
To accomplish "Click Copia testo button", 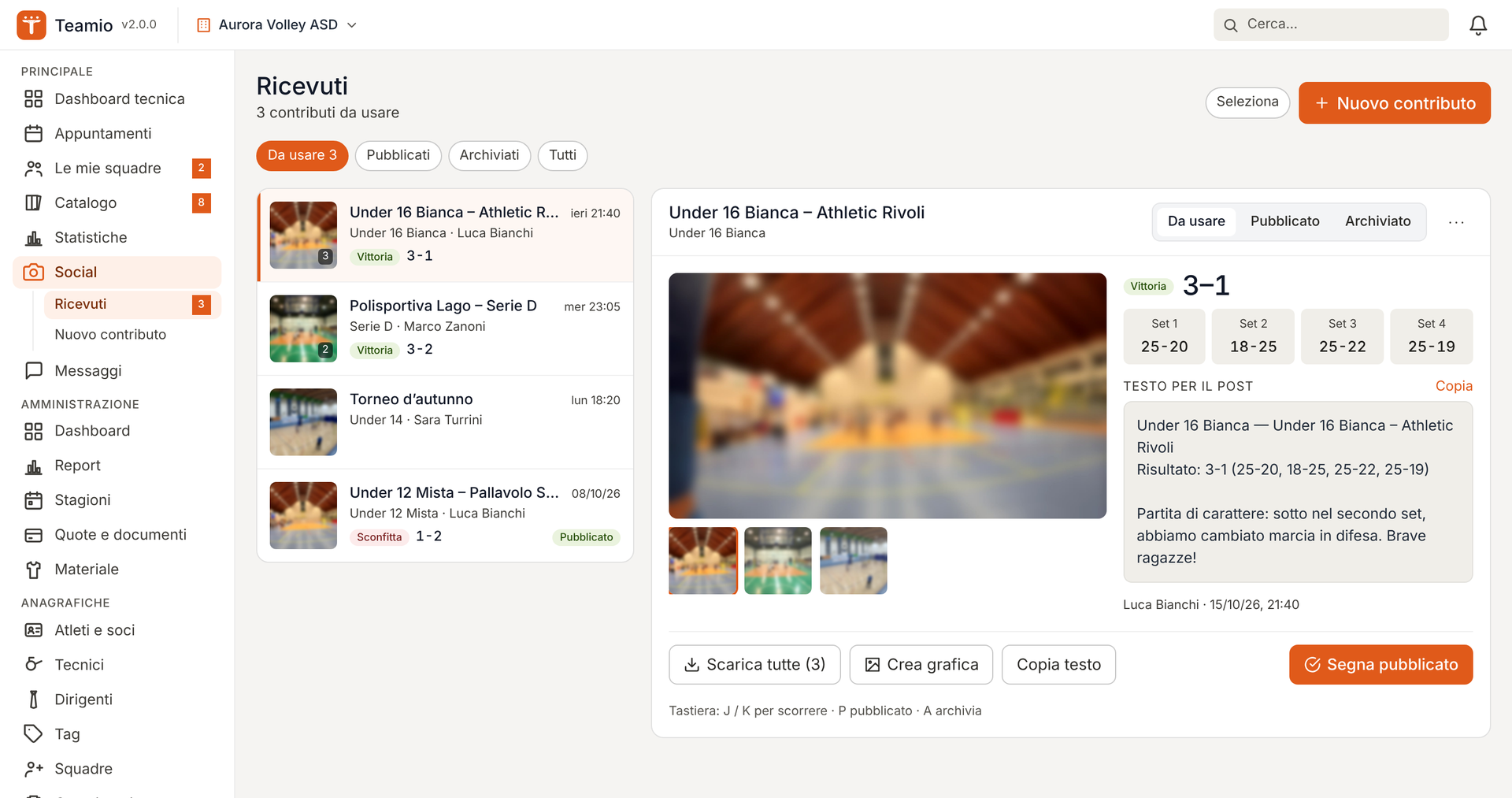I will coord(1058,665).
